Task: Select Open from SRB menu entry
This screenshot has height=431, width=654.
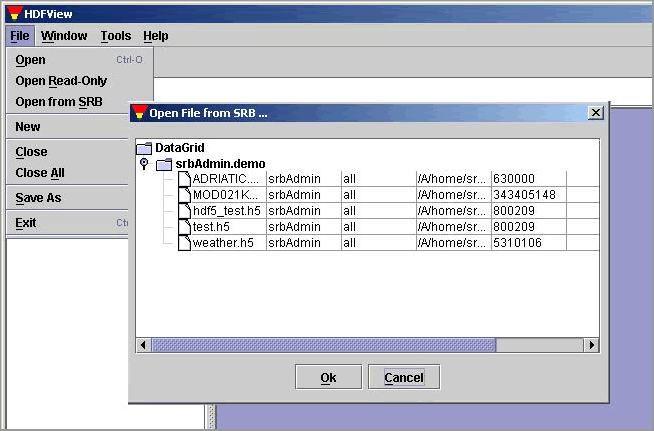Action: click(69, 102)
